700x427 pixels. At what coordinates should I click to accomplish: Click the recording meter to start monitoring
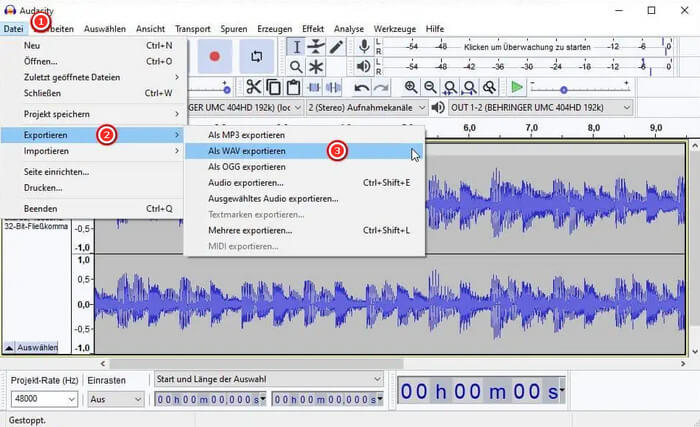coord(527,47)
